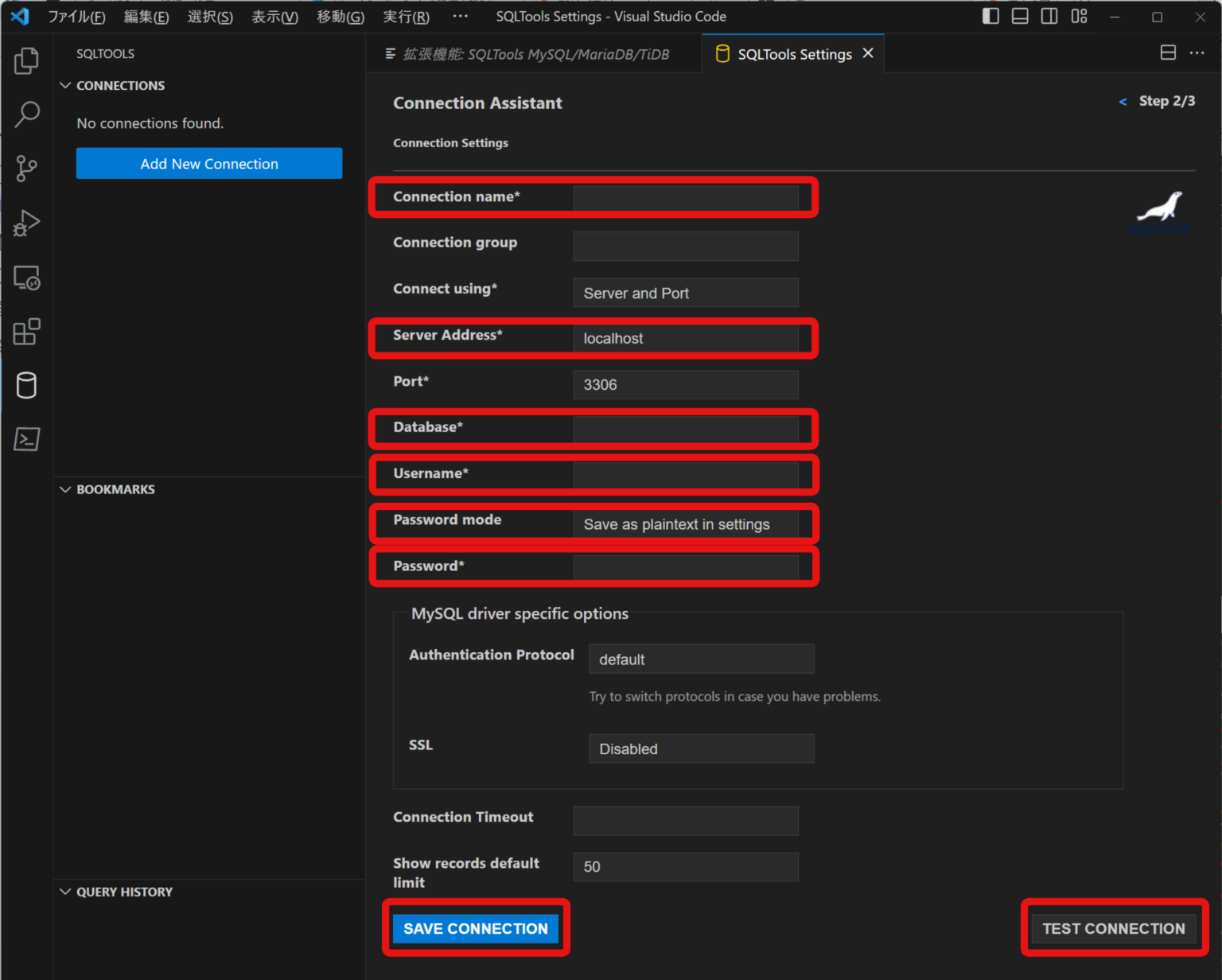
Task: Open the Search sidebar icon
Action: [x=26, y=115]
